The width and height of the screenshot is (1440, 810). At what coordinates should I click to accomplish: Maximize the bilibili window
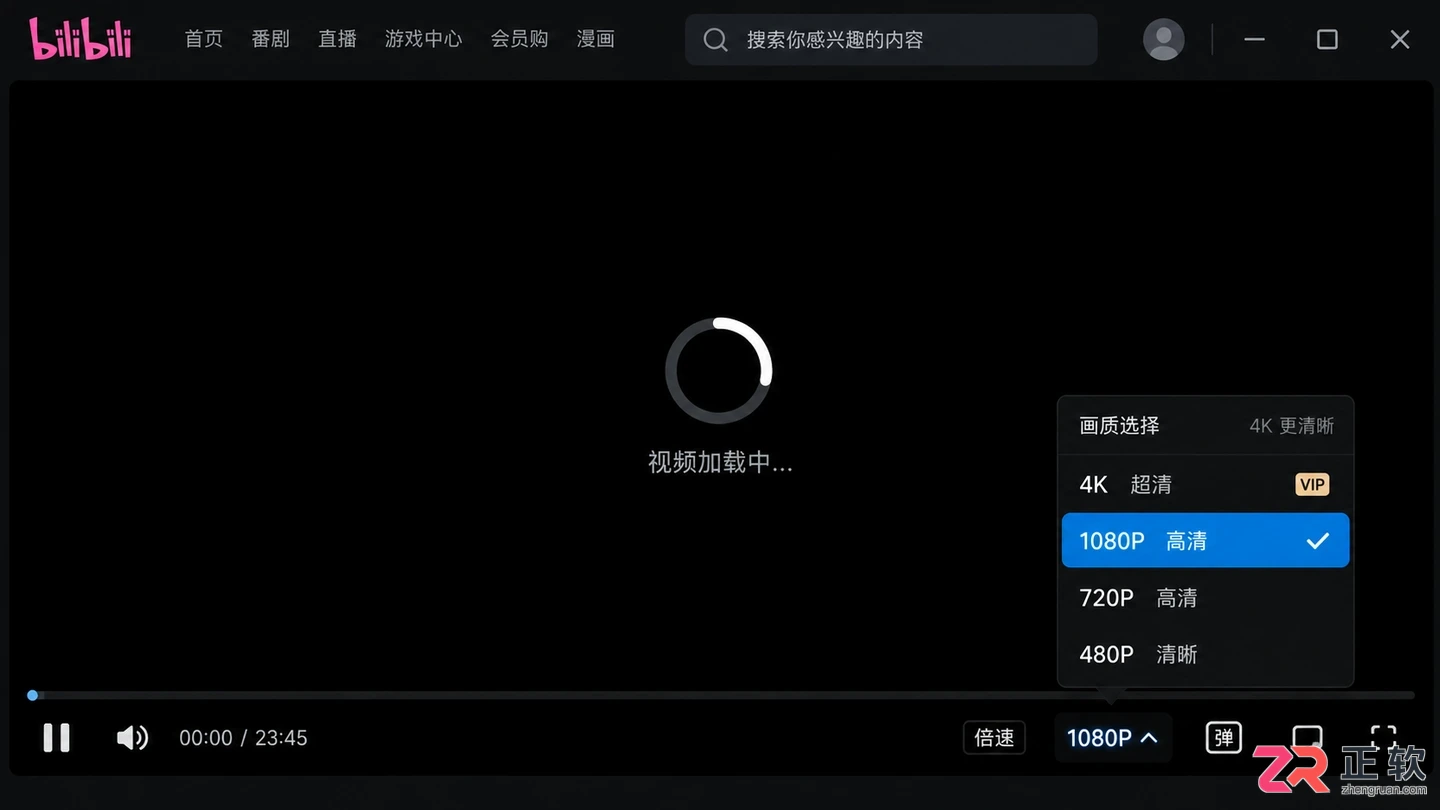tap(1327, 39)
